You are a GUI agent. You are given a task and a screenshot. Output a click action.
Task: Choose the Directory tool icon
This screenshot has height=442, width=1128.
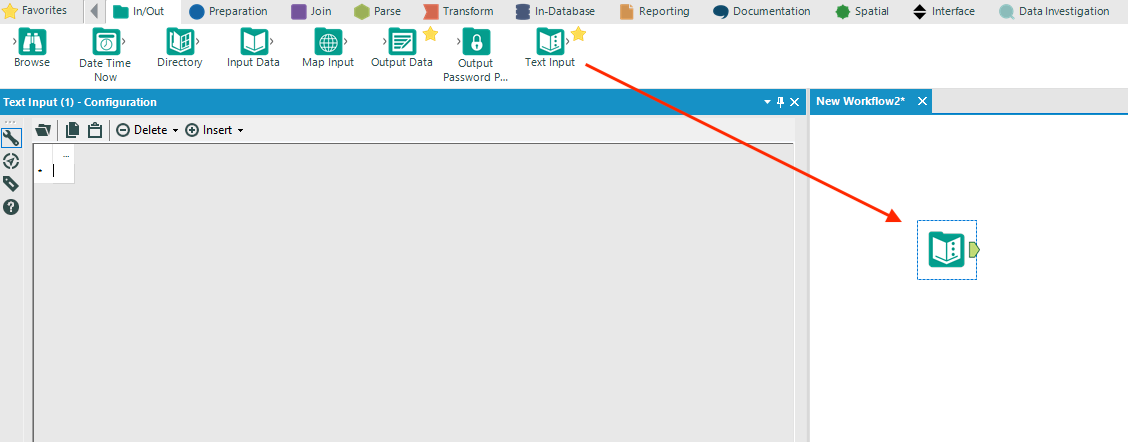coord(181,42)
